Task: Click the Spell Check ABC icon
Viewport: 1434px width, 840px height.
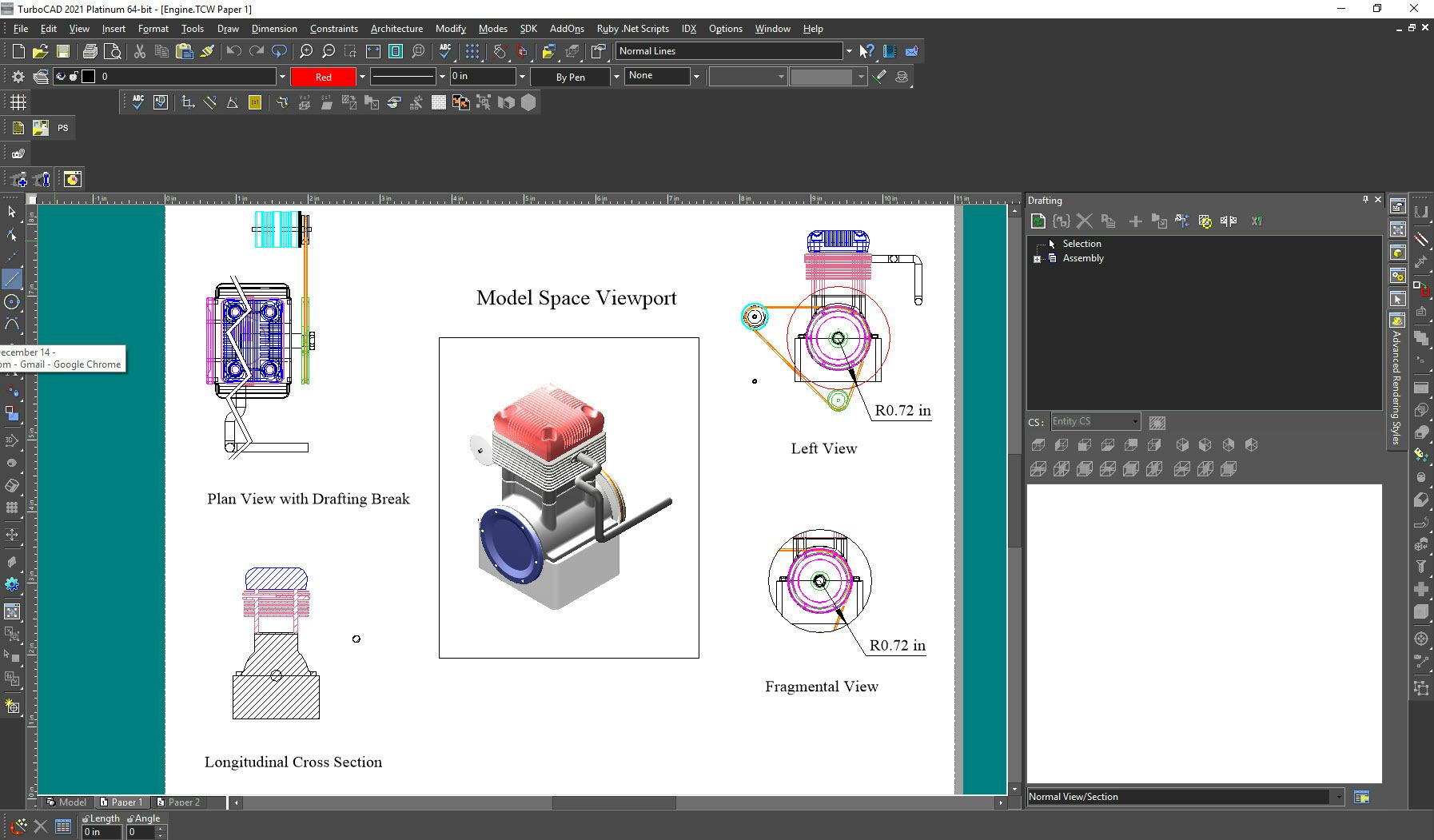Action: [445, 51]
